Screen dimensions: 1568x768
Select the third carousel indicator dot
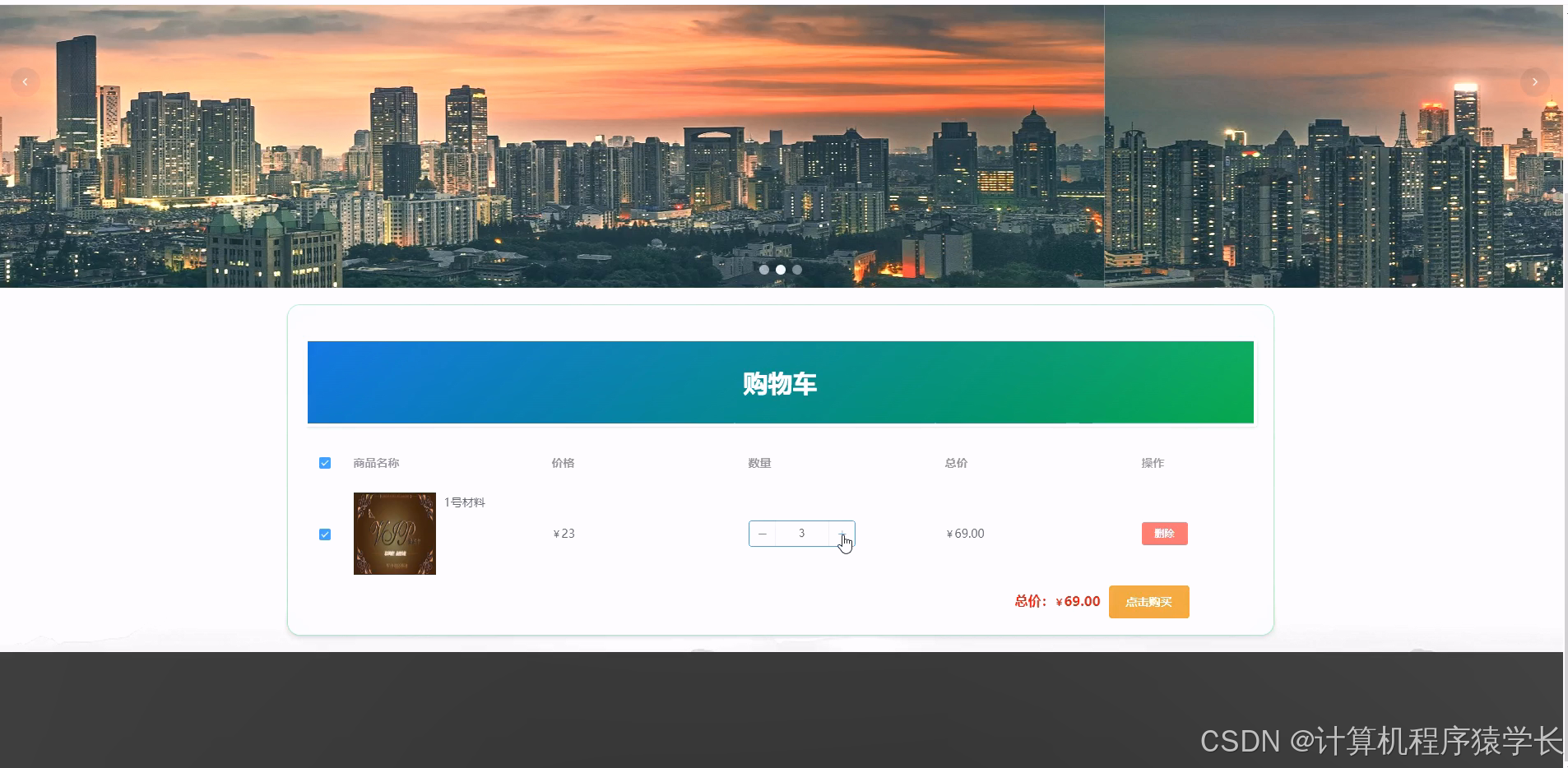click(796, 270)
